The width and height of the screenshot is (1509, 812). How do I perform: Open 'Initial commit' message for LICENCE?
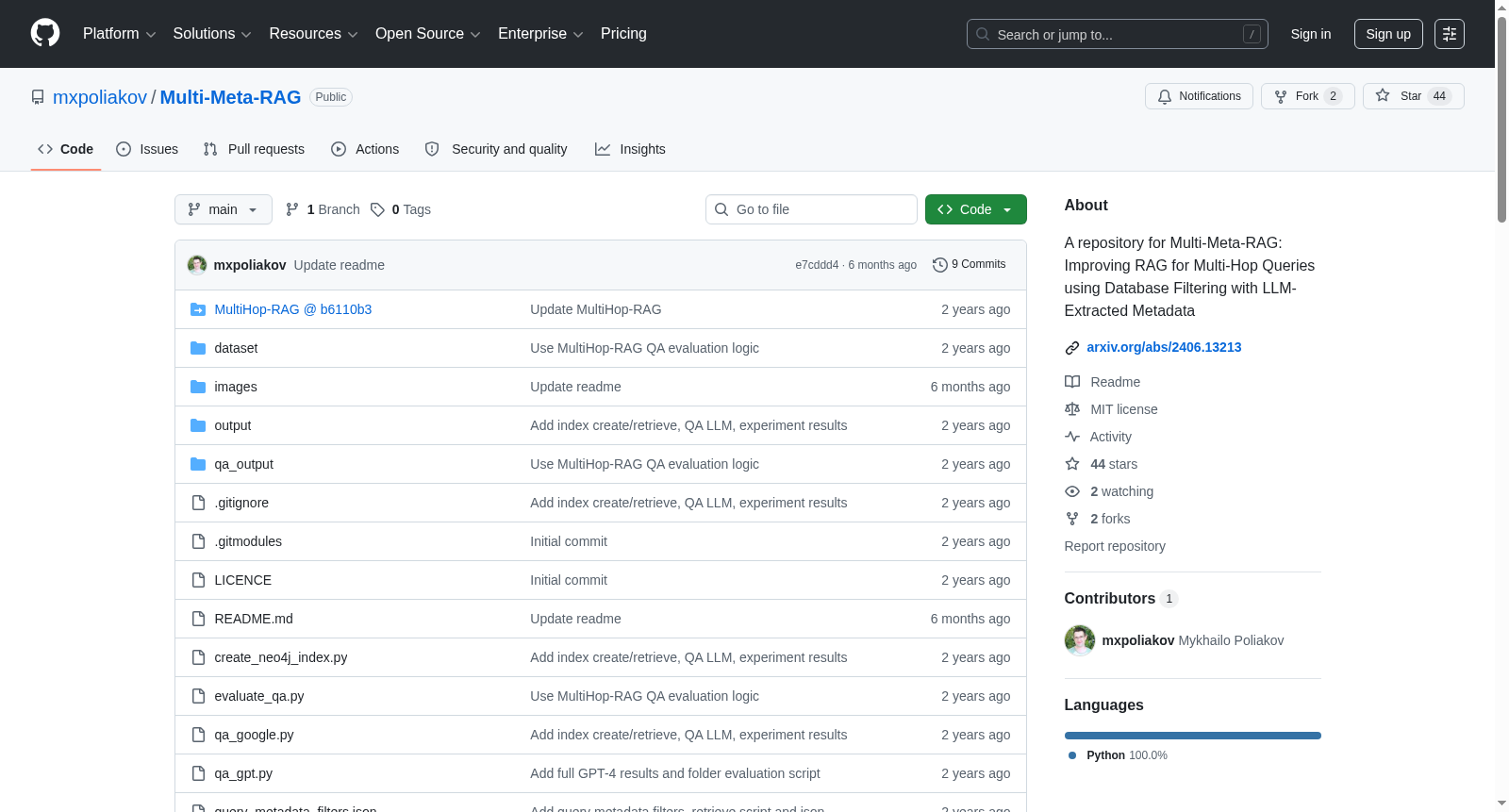tap(569, 580)
